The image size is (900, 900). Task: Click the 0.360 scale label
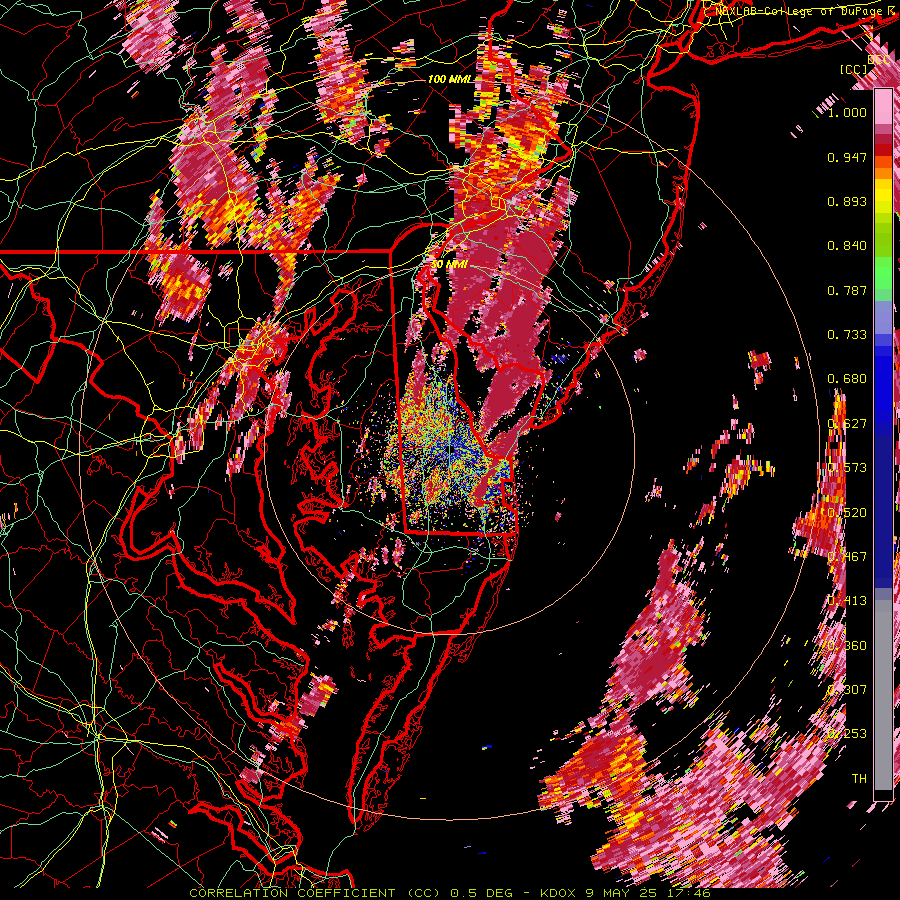click(847, 645)
